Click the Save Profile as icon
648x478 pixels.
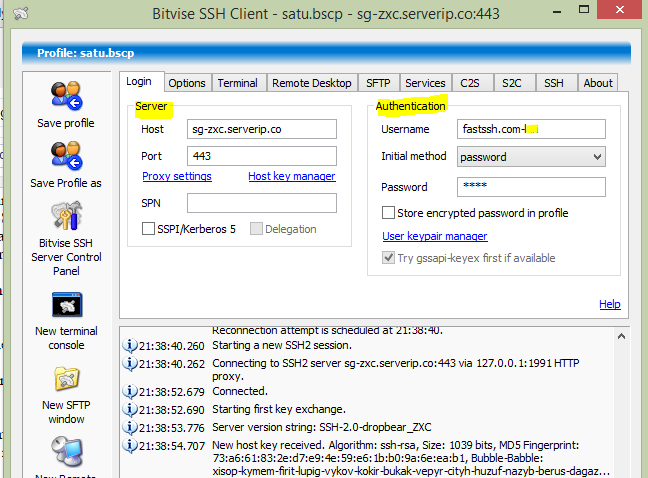[66, 156]
